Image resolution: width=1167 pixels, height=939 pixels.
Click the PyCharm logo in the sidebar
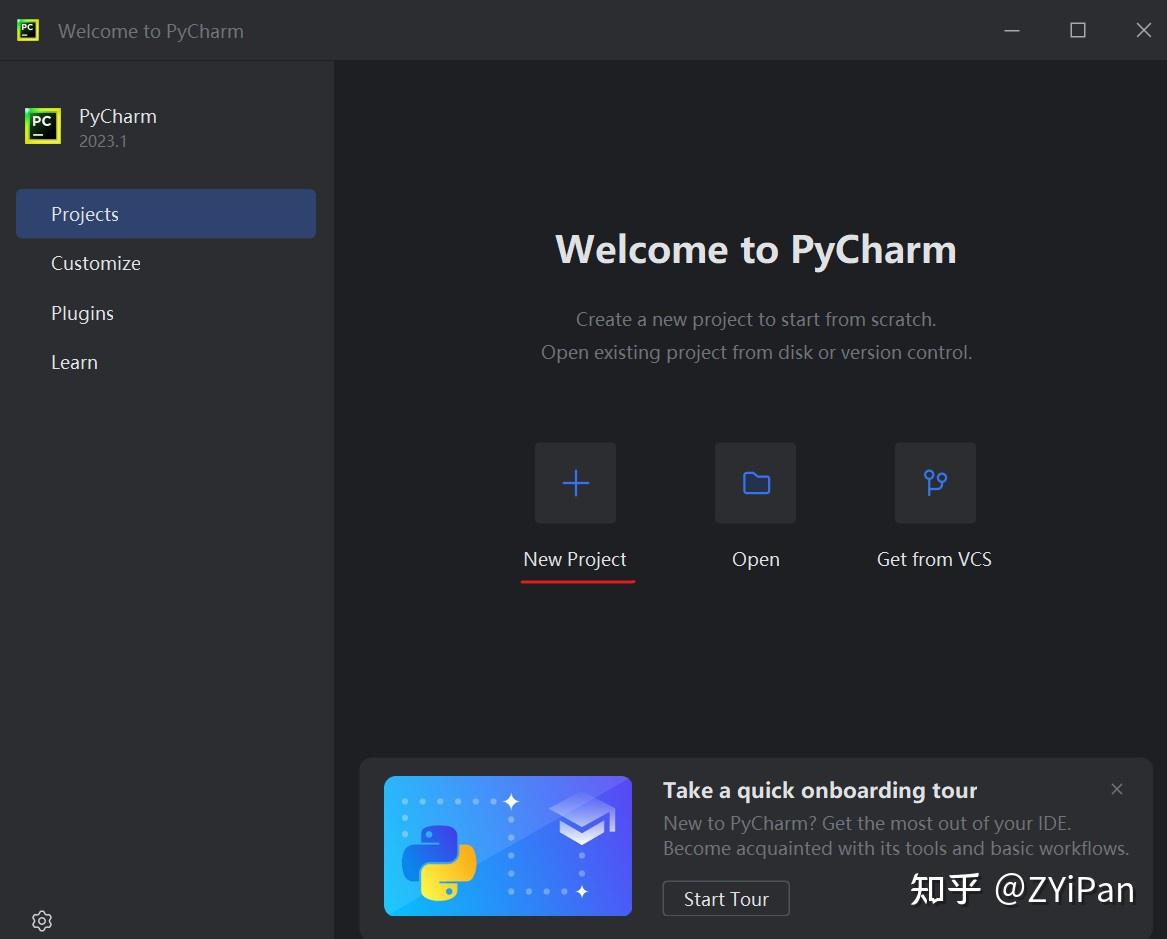point(41,126)
